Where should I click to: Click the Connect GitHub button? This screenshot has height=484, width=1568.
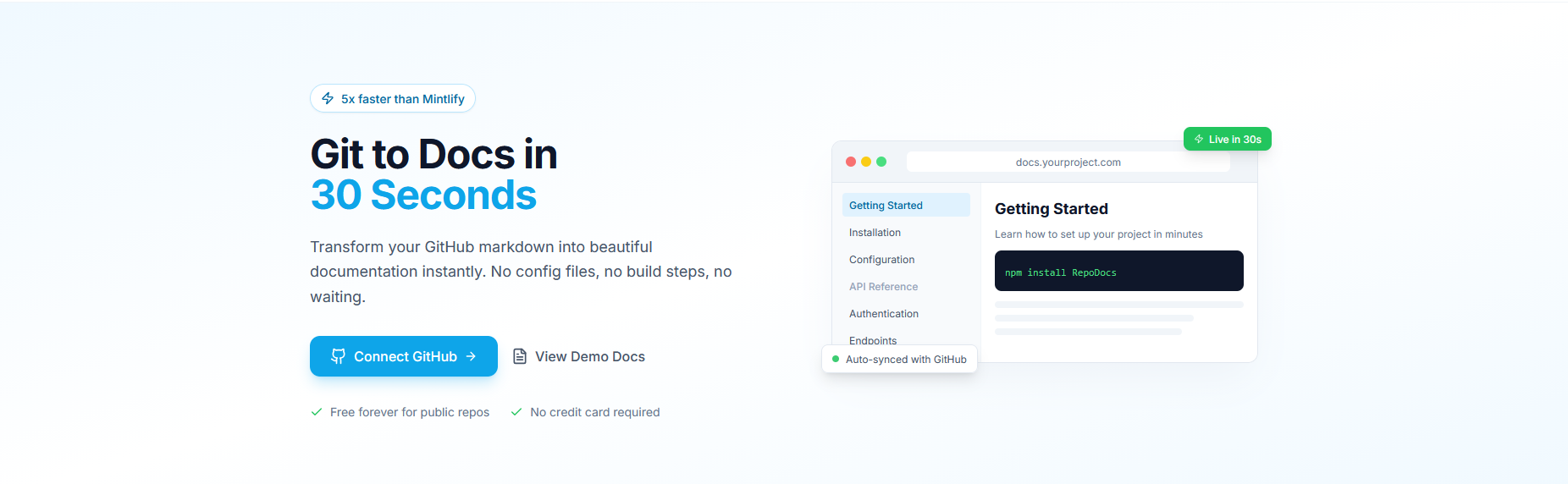pos(404,356)
